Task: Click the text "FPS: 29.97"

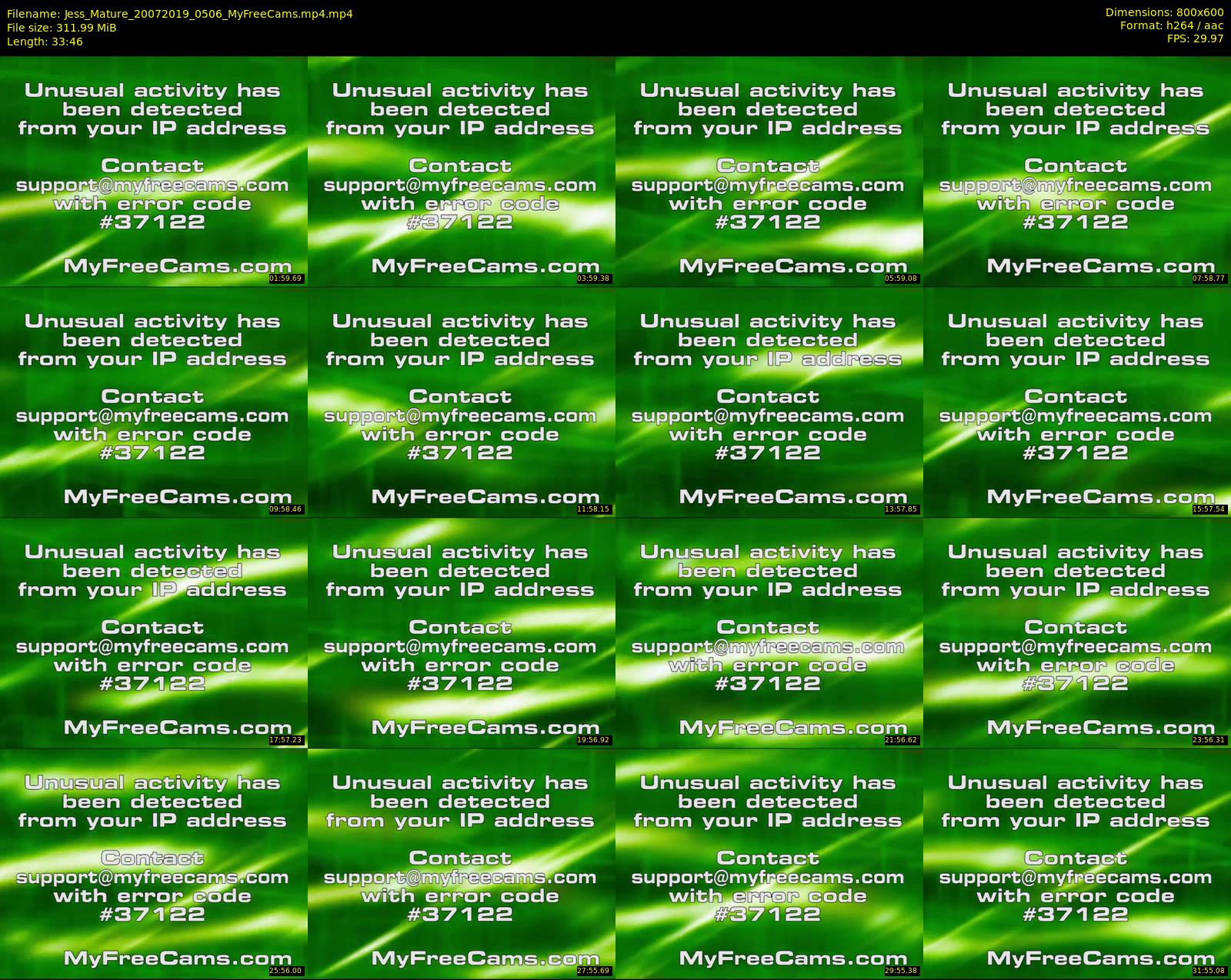Action: coord(1195,38)
